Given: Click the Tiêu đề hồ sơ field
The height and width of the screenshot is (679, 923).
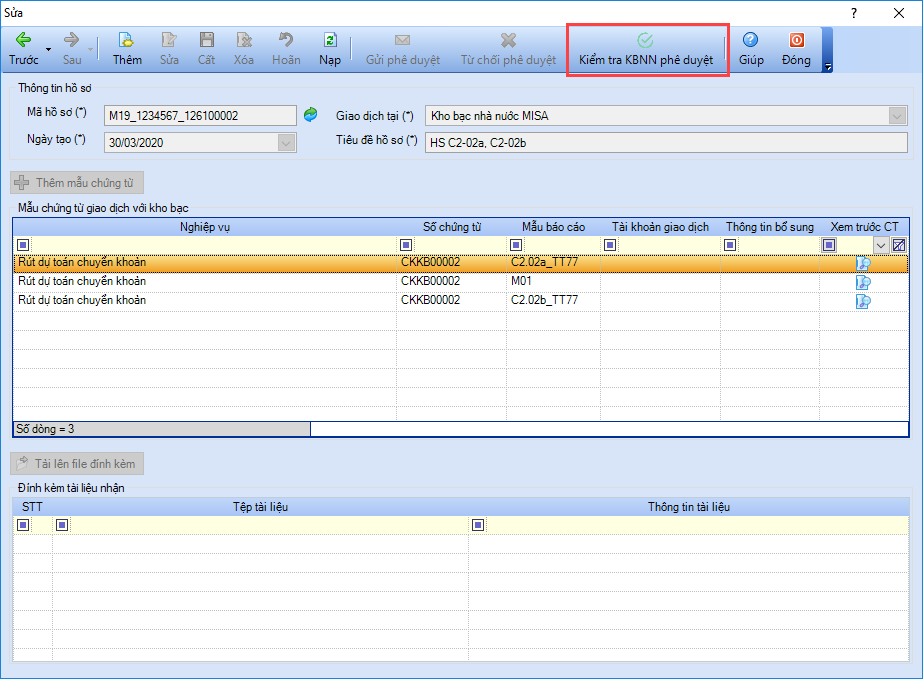Looking at the screenshot, I should click(666, 143).
